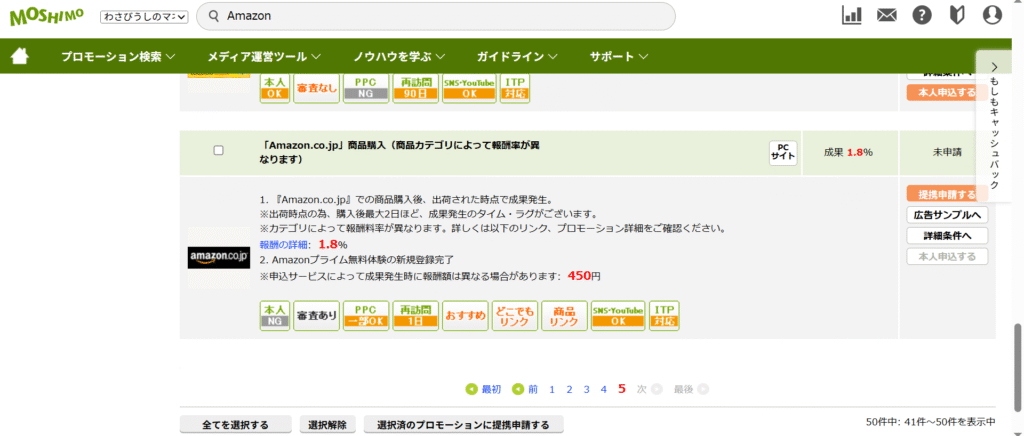Click the search magnifier icon
The width and height of the screenshot is (1024, 436).
pos(213,16)
